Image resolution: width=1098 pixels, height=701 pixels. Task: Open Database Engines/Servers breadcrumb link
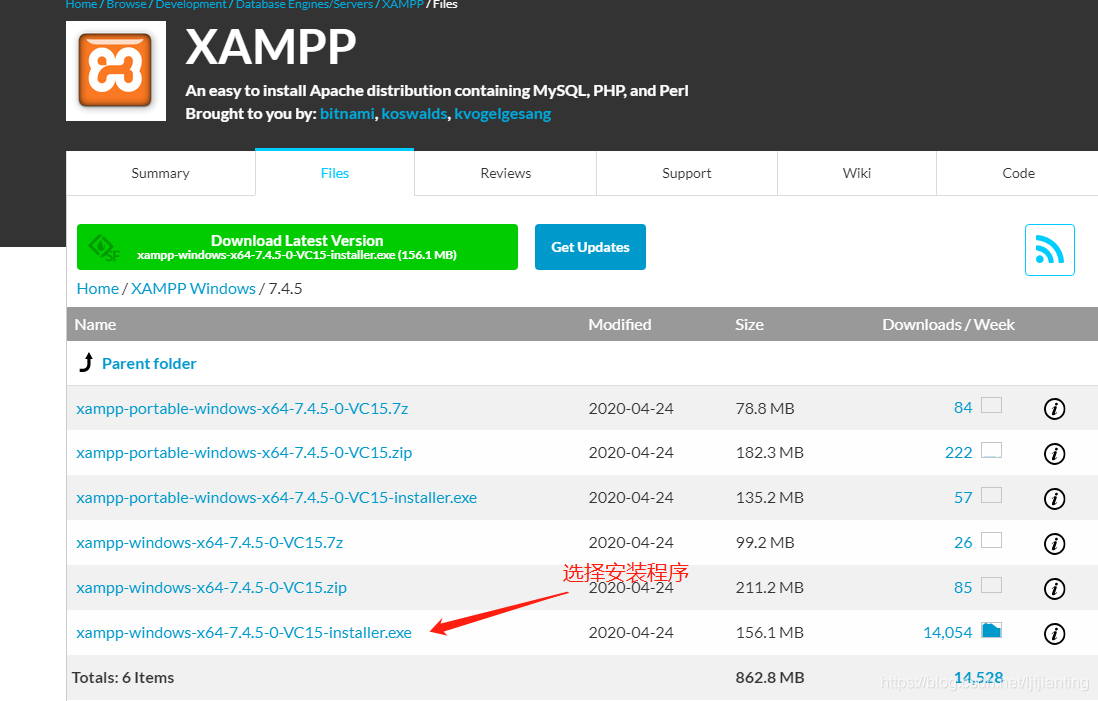coord(305,5)
